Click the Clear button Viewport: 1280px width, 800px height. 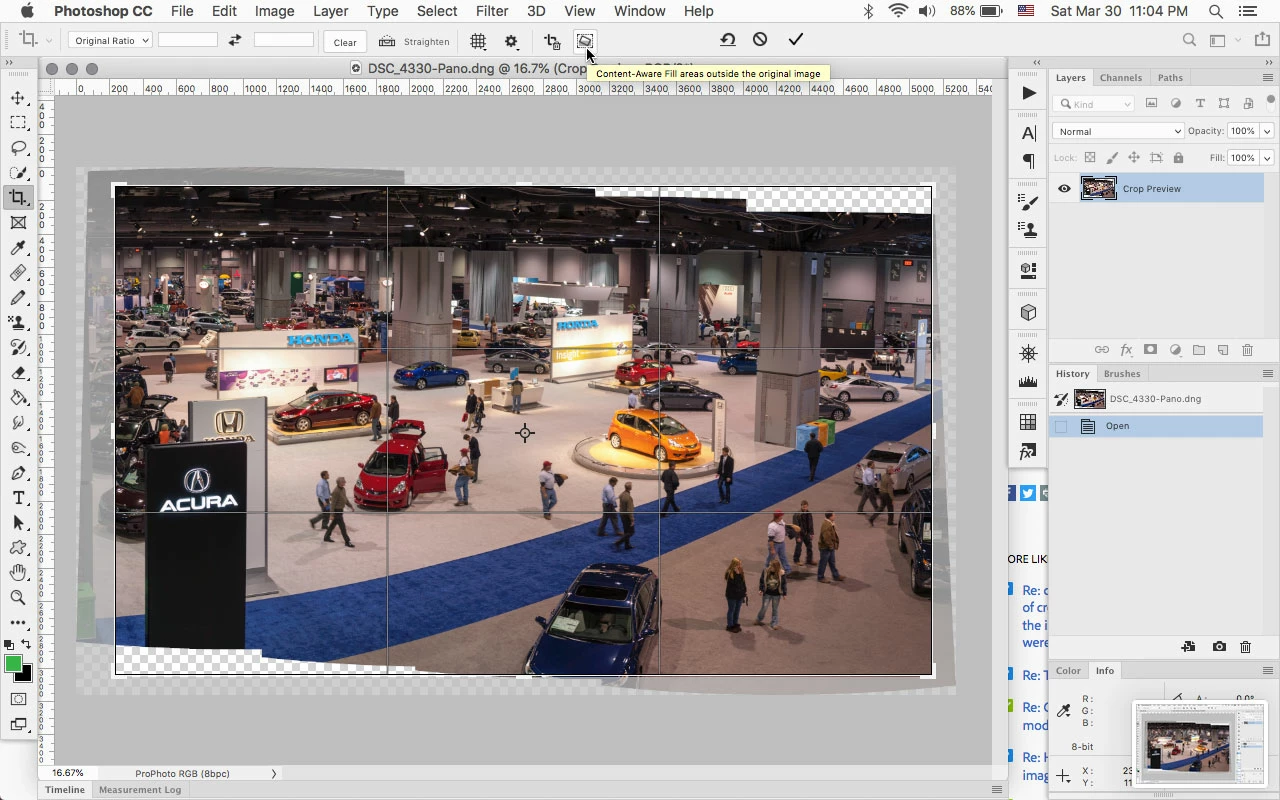(x=345, y=42)
